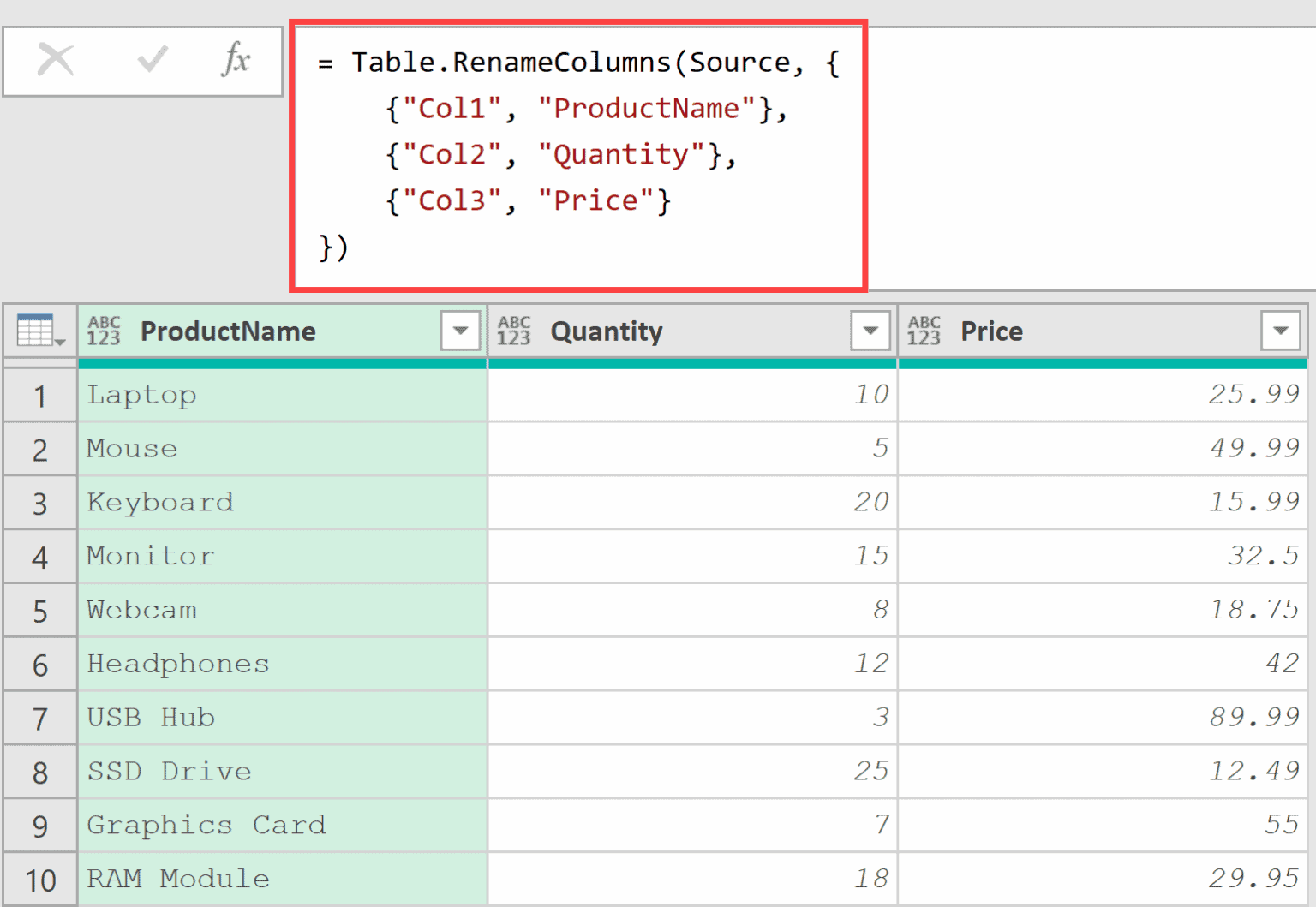Image resolution: width=1316 pixels, height=907 pixels.
Task: Click the Graphics Card cell
Action: point(206,825)
